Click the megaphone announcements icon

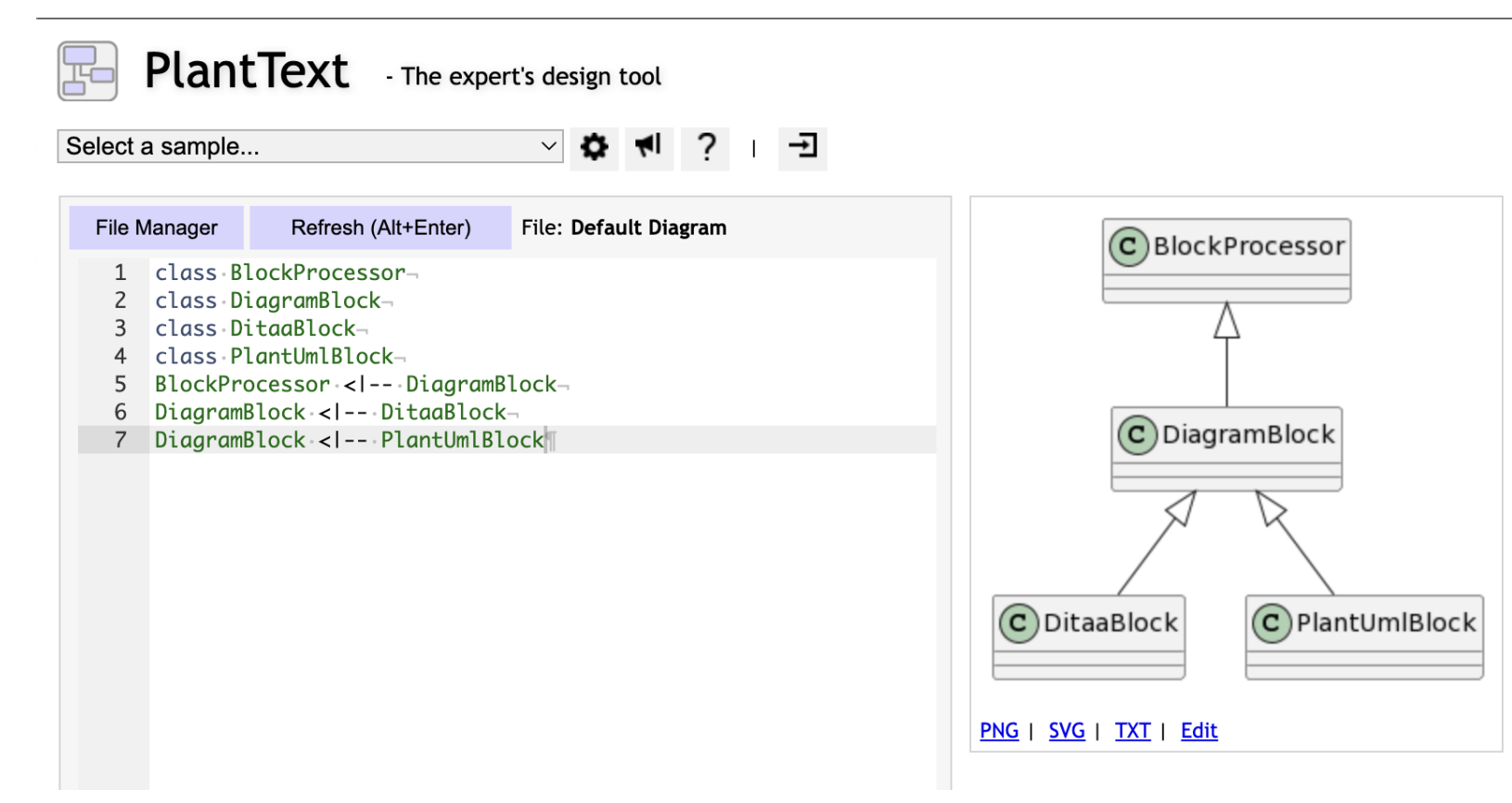click(x=648, y=147)
